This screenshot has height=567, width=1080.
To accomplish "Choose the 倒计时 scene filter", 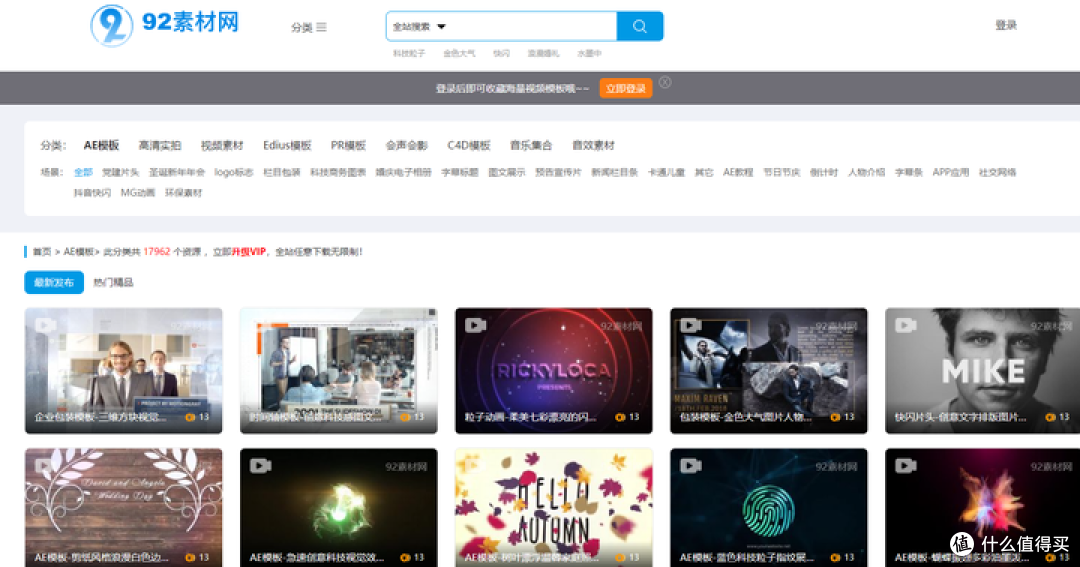I will (x=824, y=172).
